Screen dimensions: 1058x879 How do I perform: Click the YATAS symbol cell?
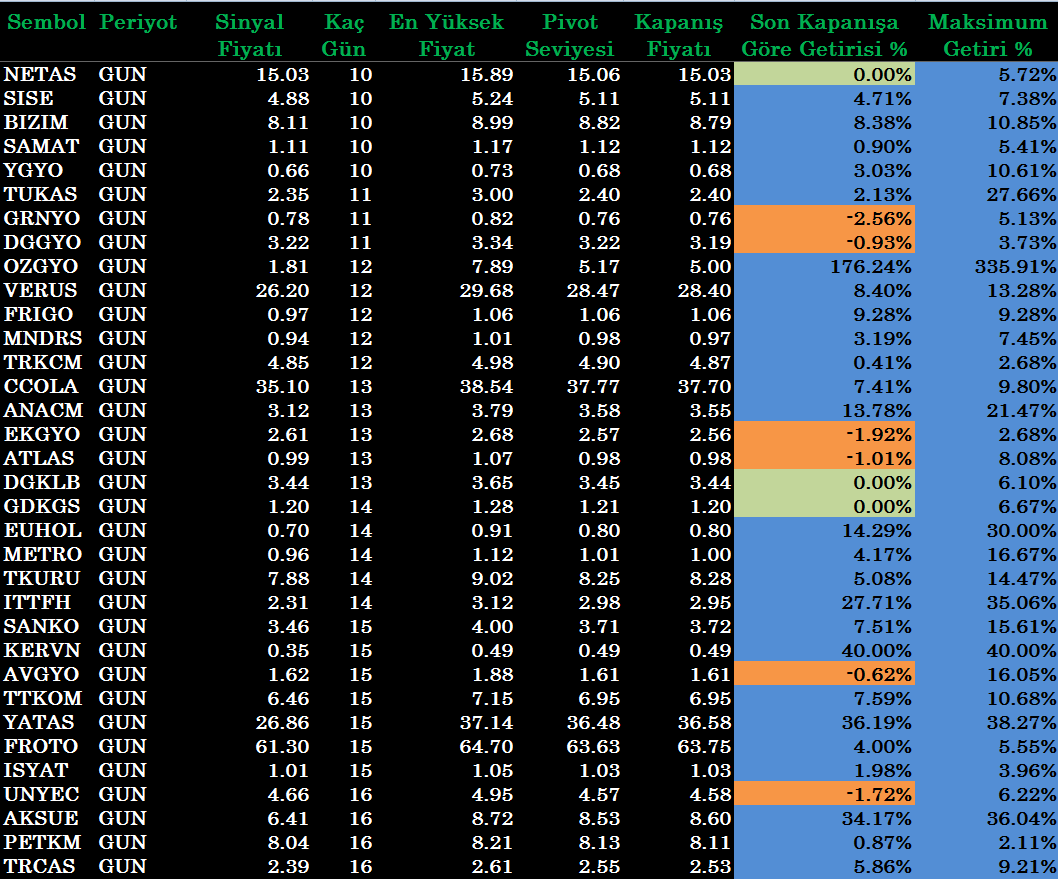38,721
